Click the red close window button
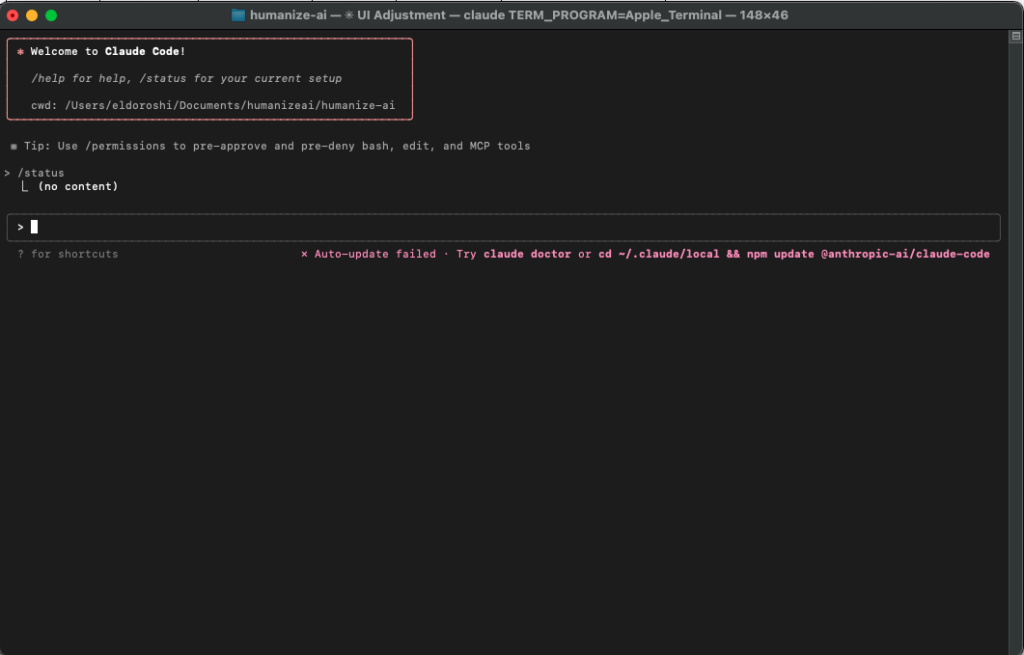This screenshot has height=655, width=1024. pos(12,16)
